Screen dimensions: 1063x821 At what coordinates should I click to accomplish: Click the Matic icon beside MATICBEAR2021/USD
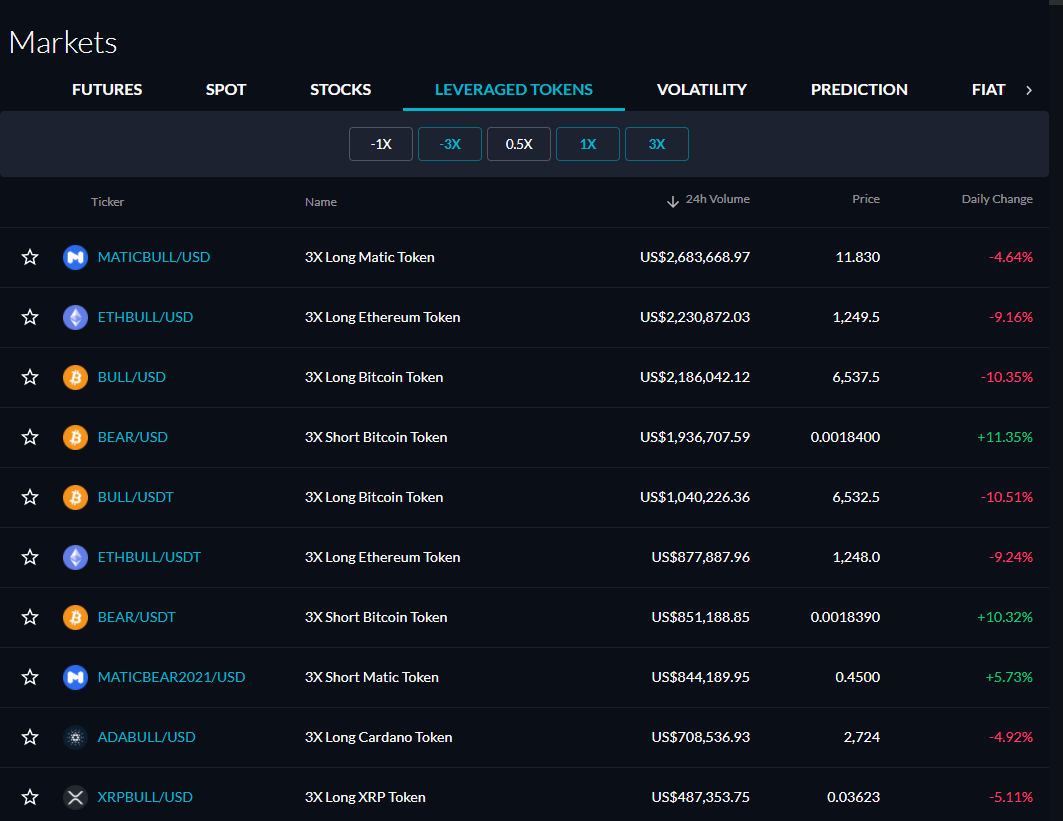(75, 677)
